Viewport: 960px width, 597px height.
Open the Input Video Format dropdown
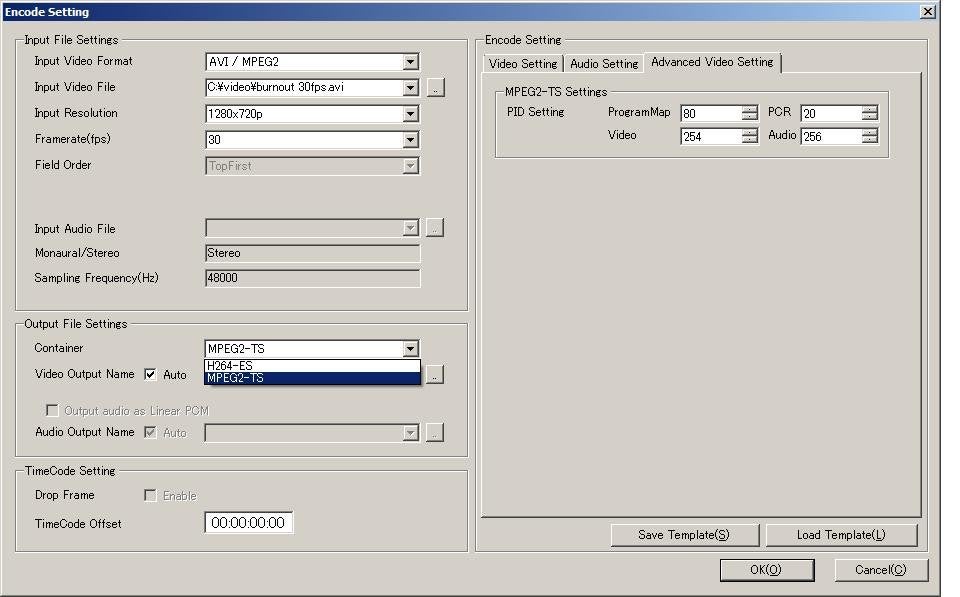point(410,62)
